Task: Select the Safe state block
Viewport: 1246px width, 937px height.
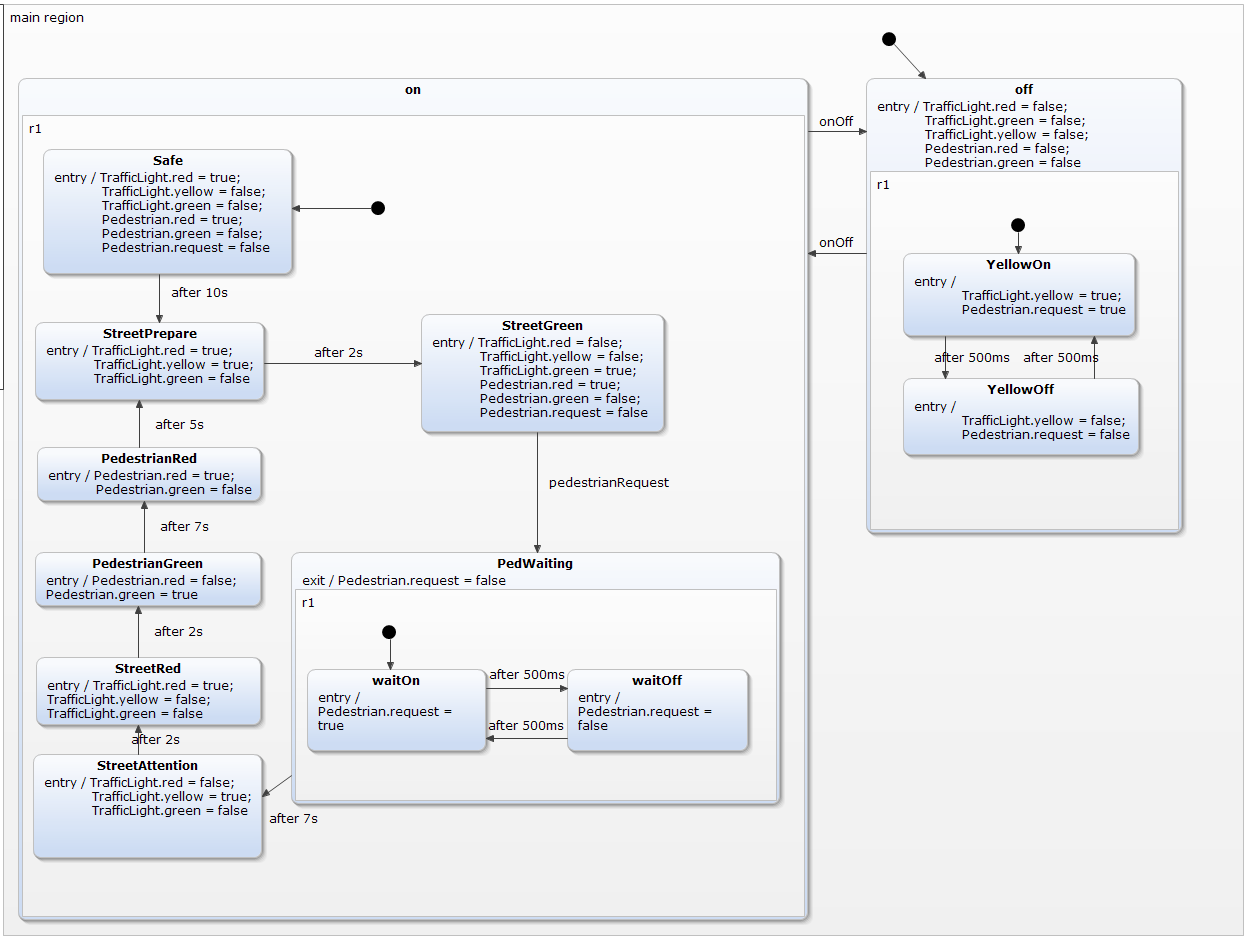Action: tap(167, 210)
